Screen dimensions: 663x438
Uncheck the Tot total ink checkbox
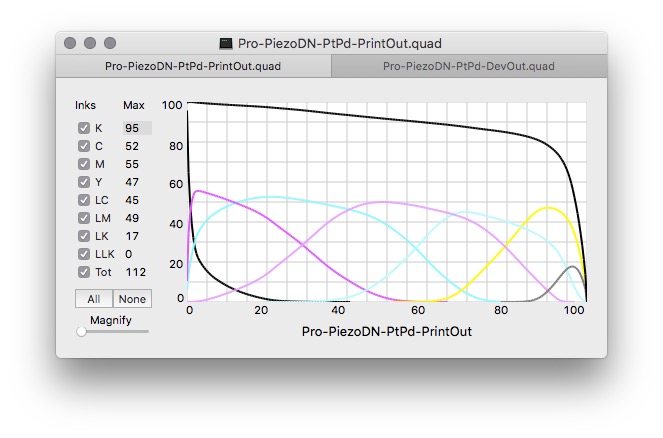[x=84, y=272]
